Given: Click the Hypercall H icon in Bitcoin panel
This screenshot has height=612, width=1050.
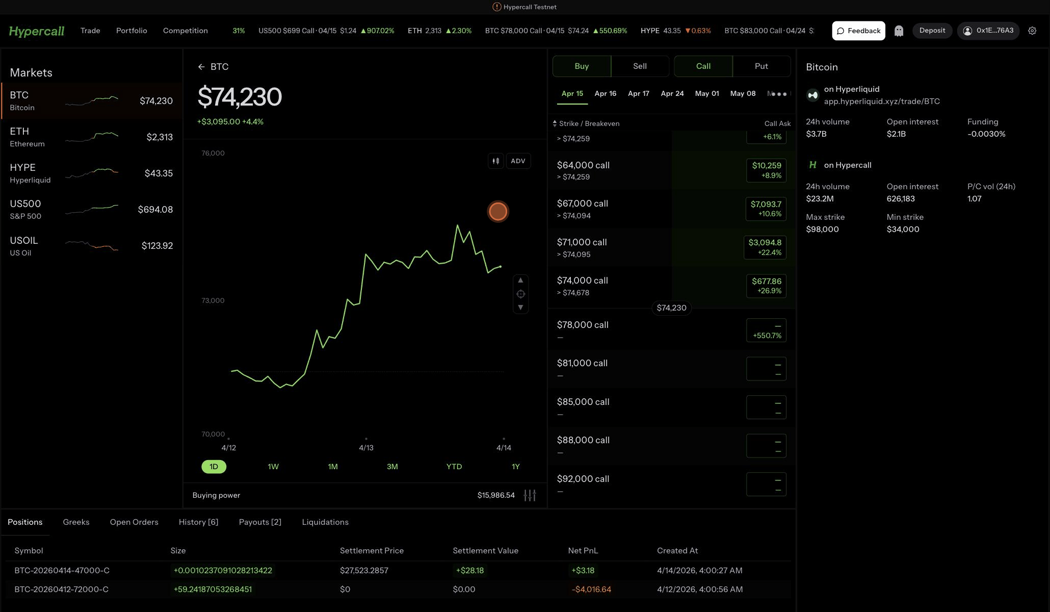Looking at the screenshot, I should pos(811,164).
